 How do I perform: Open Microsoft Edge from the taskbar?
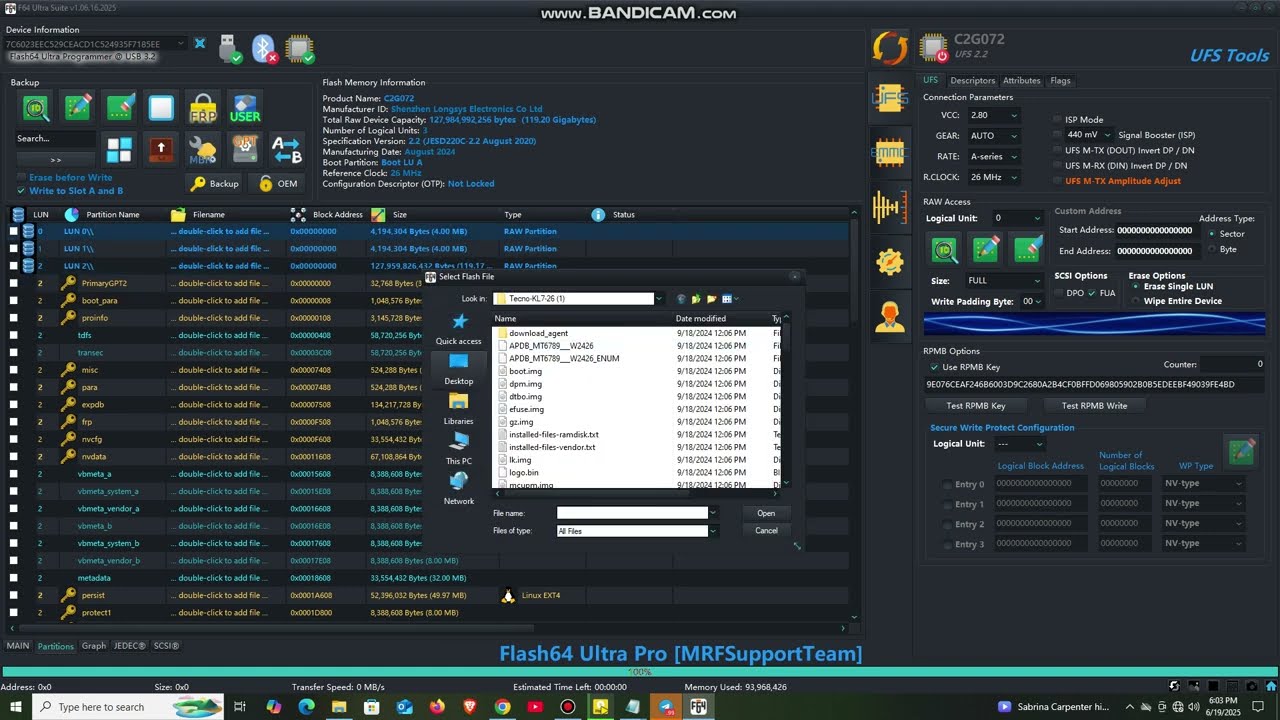pos(306,707)
